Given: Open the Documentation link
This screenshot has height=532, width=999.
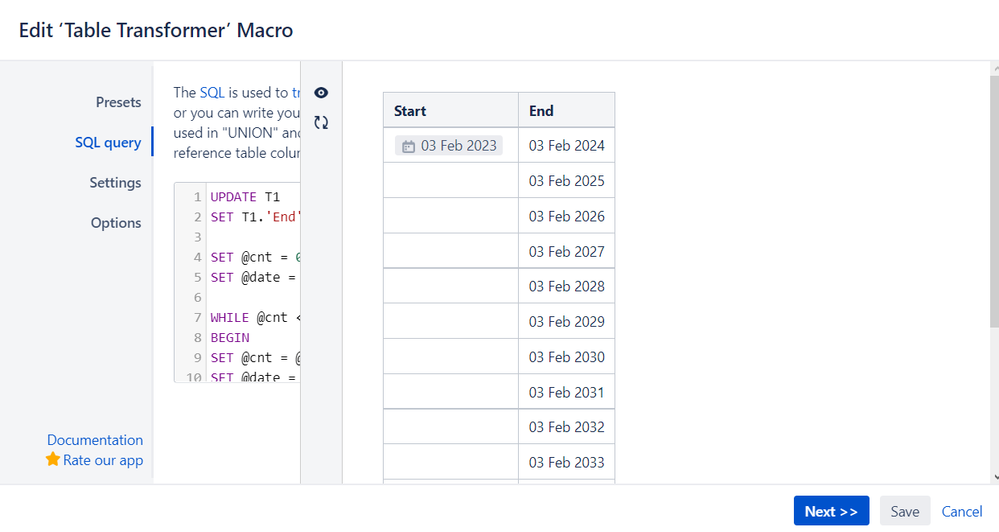Looking at the screenshot, I should coord(95,440).
